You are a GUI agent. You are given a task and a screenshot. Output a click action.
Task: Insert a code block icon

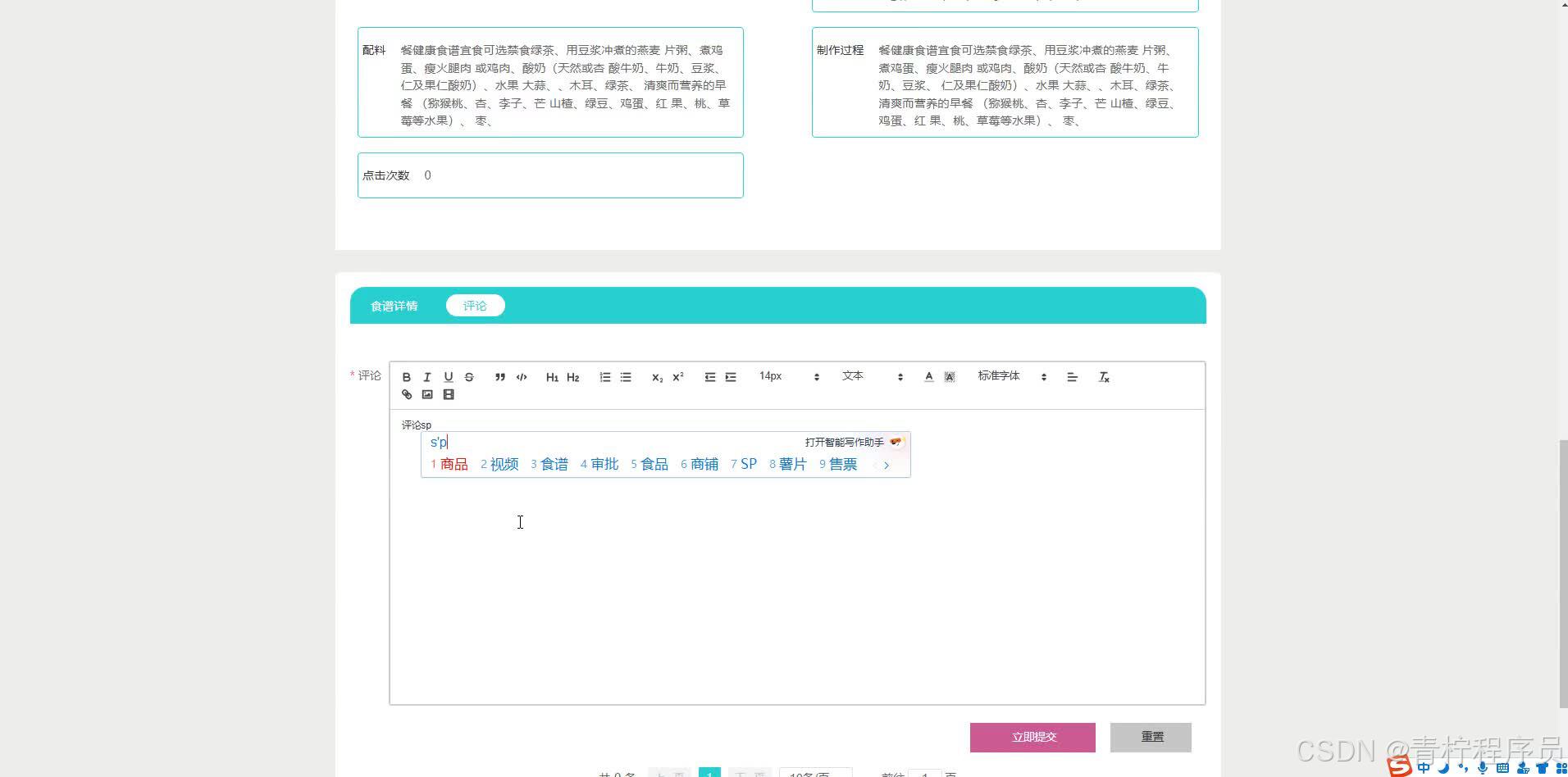pos(522,377)
